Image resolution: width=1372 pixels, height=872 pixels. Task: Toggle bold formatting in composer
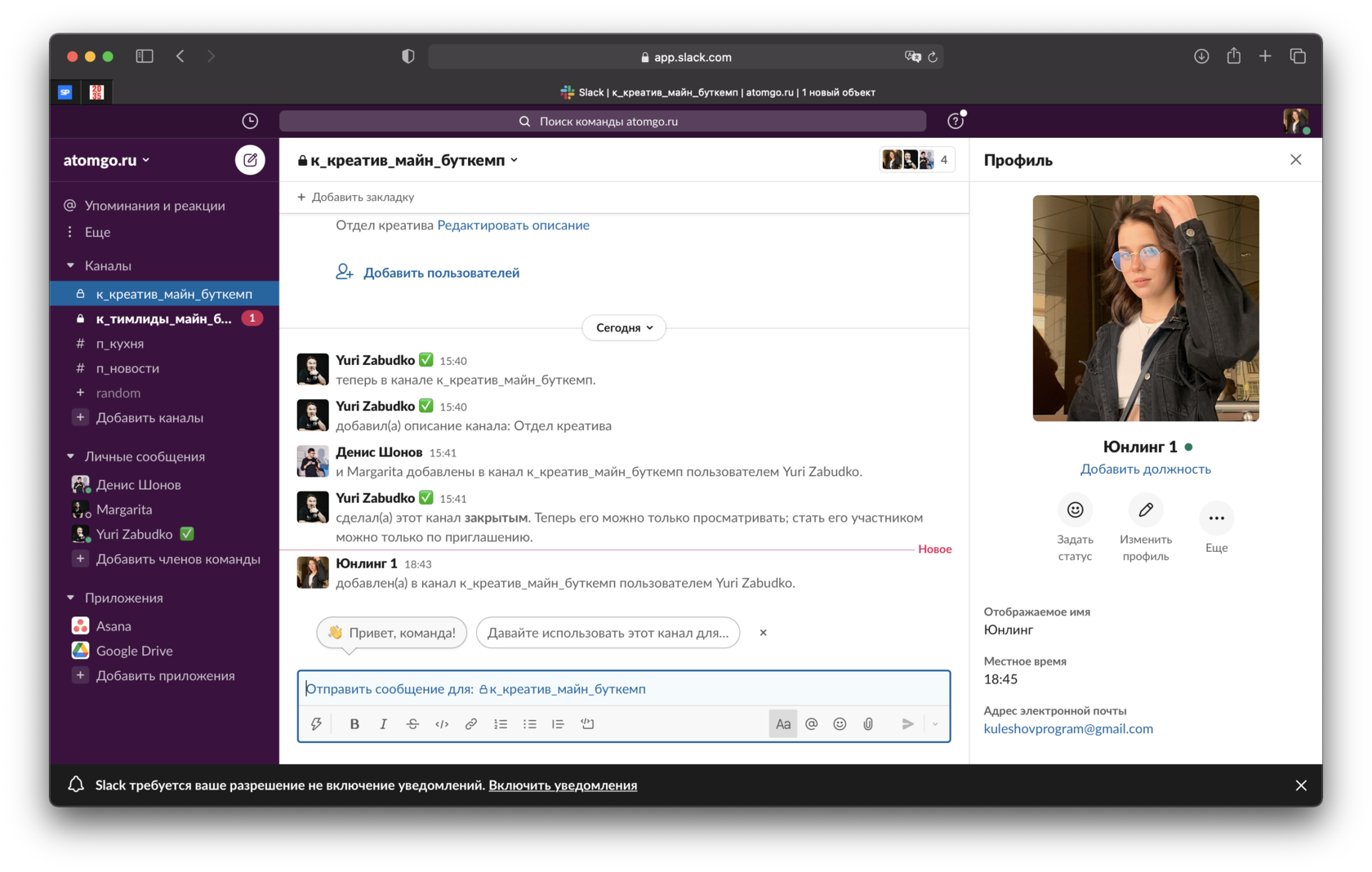(x=354, y=723)
